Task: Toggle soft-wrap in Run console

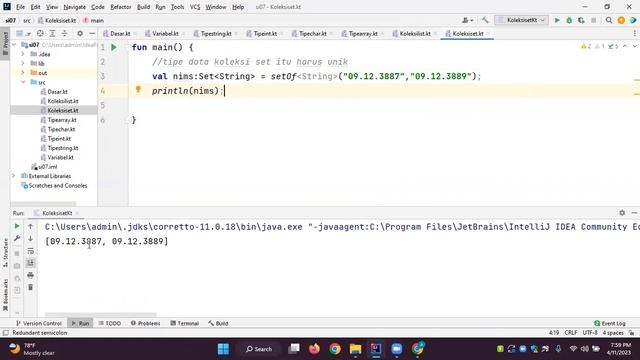Action: tap(30, 251)
